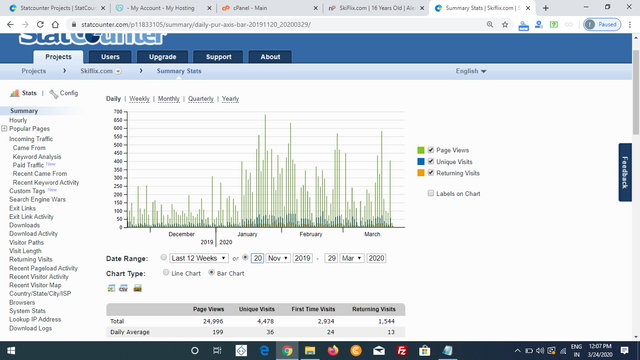Click orange Returning Visits color swatch
This screenshot has width=640, height=360.
pos(421,173)
